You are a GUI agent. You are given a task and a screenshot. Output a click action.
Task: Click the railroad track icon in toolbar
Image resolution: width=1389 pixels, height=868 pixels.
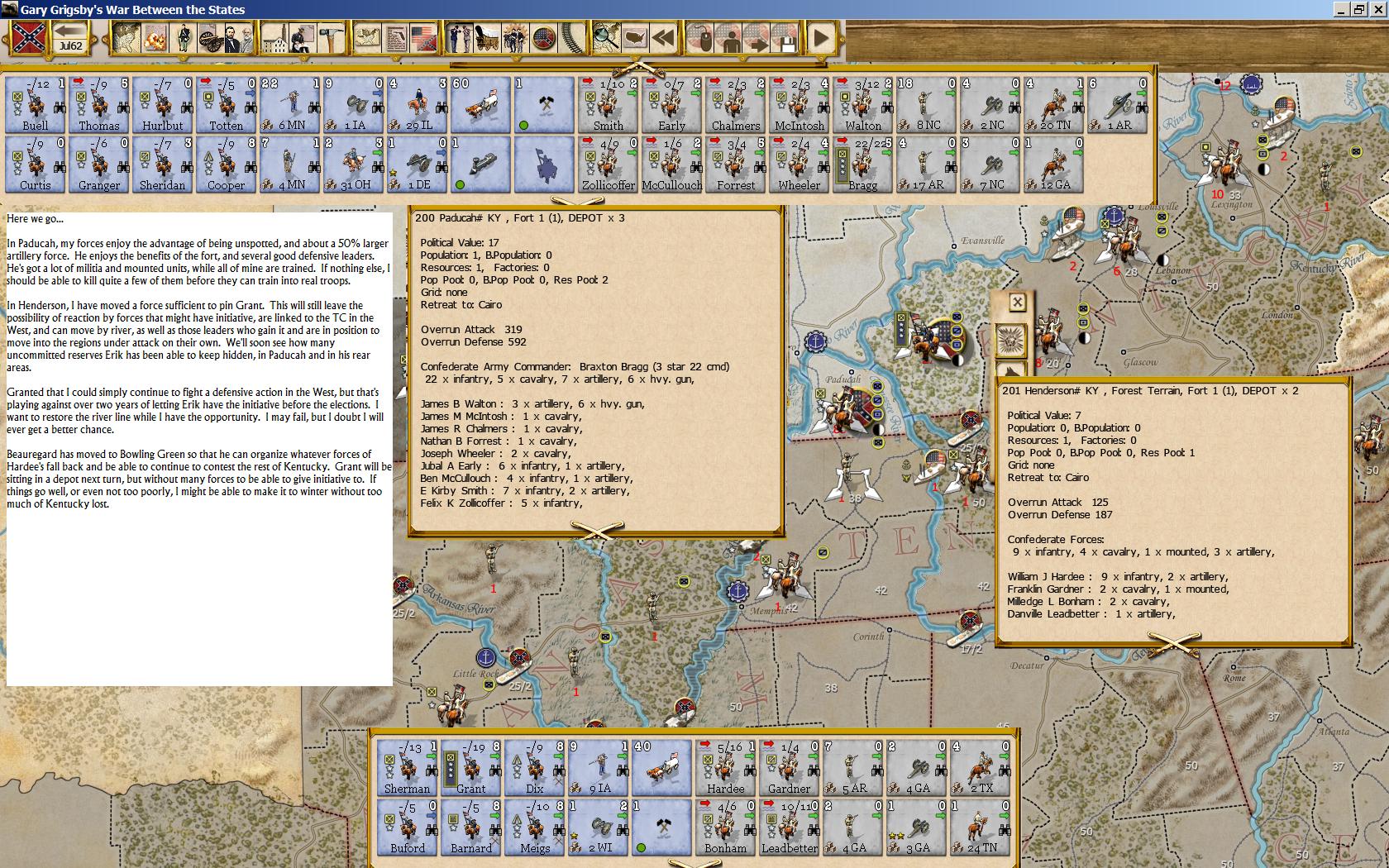coord(571,38)
